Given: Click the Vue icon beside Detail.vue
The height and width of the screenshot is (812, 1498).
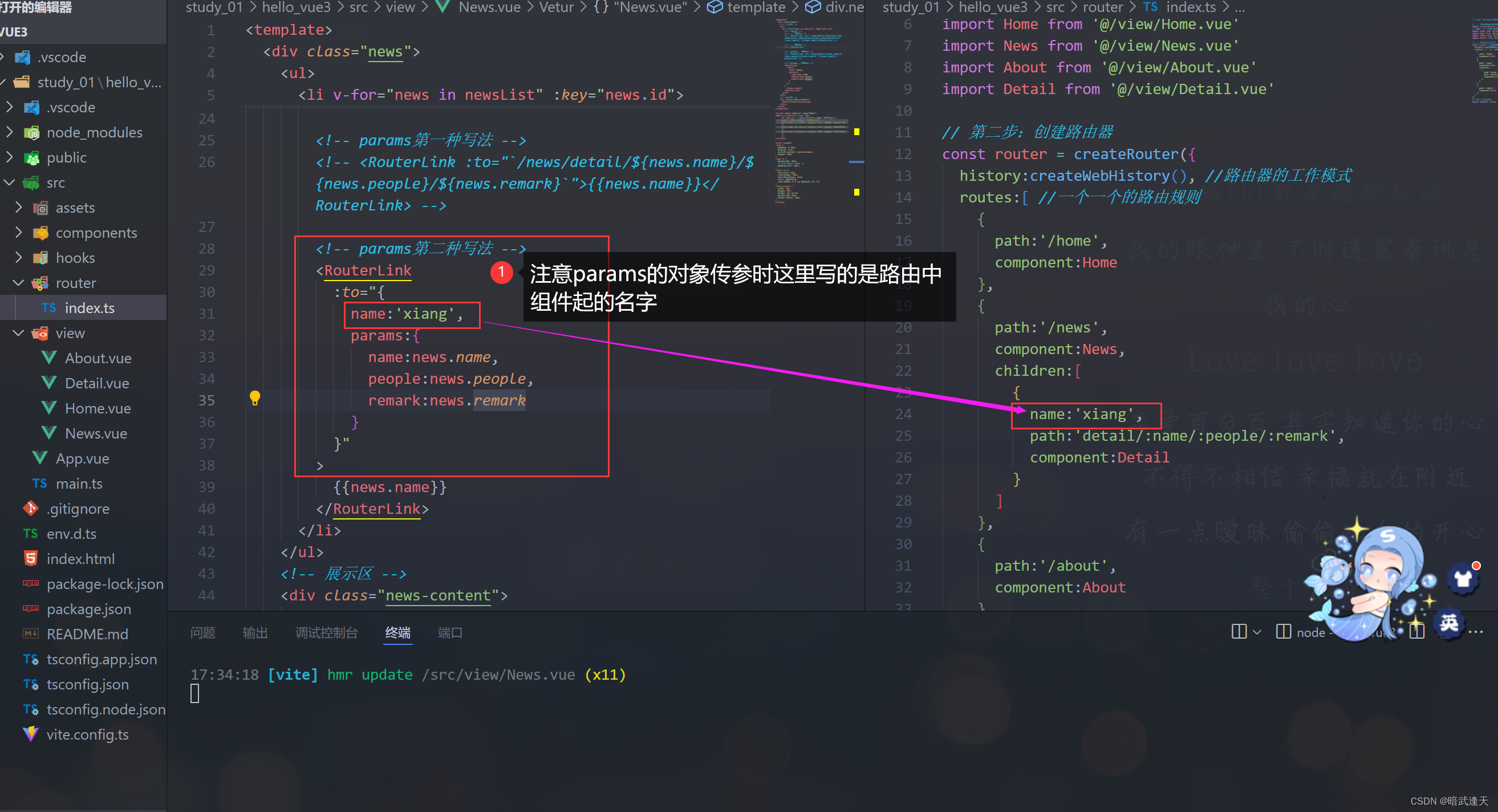Looking at the screenshot, I should [49, 383].
